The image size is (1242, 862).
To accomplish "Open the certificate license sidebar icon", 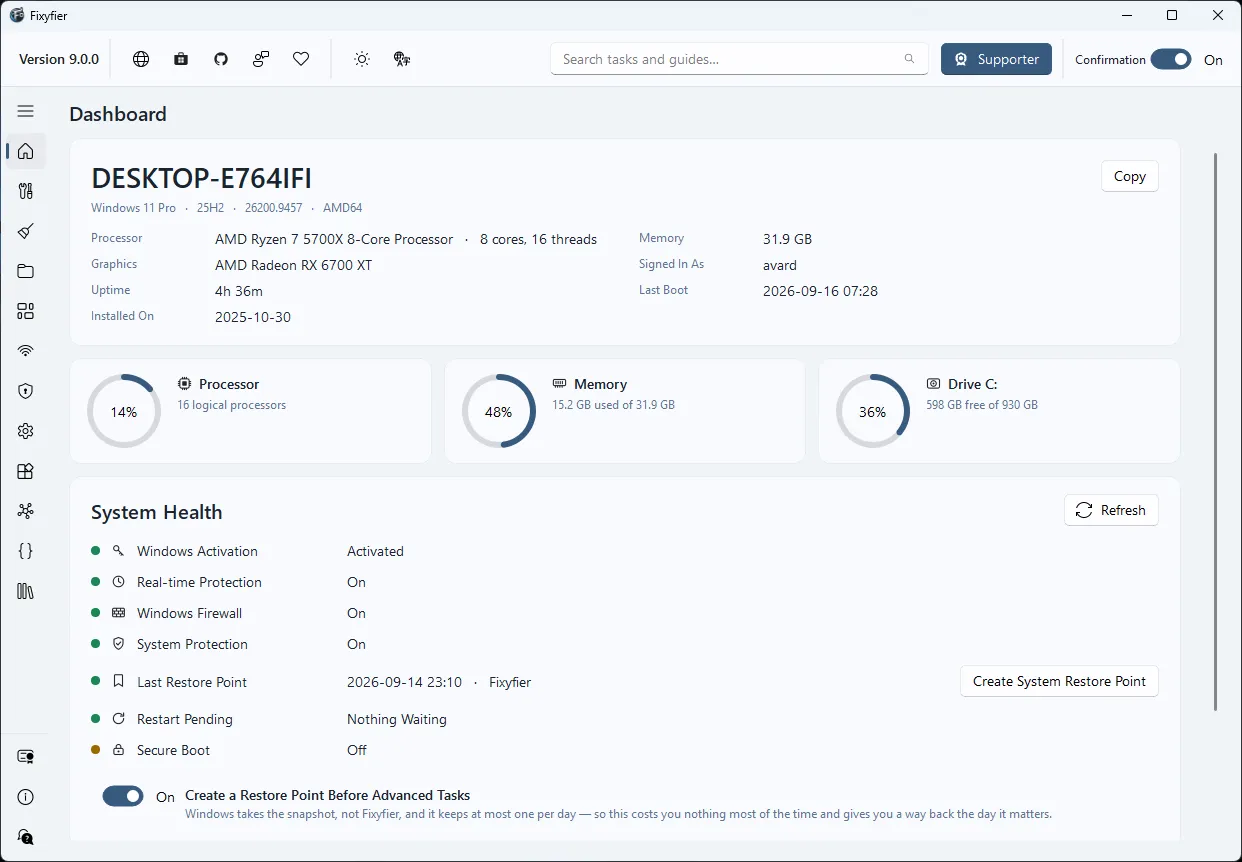I will point(26,757).
